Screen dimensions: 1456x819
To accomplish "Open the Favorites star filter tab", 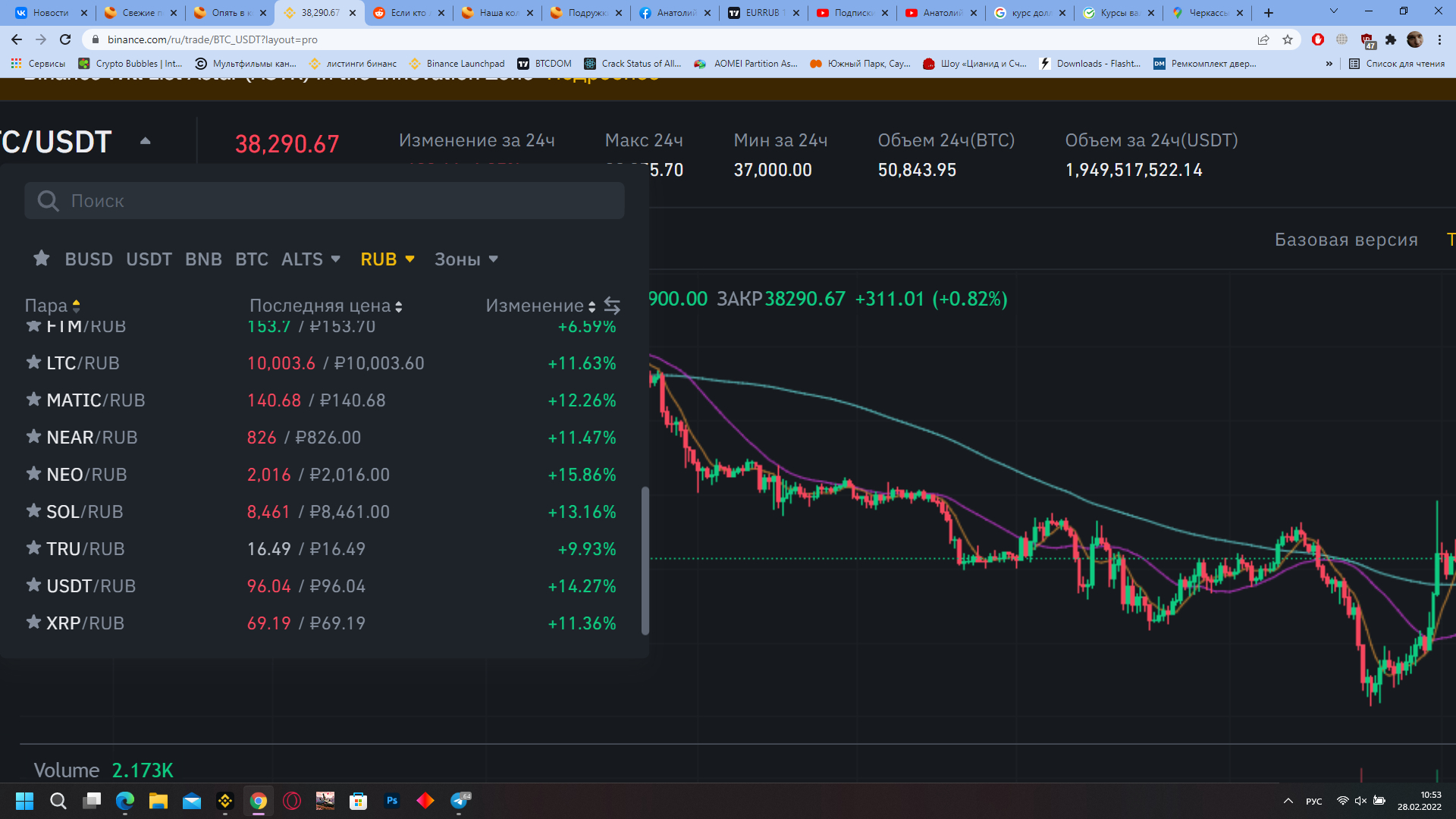I will [42, 259].
